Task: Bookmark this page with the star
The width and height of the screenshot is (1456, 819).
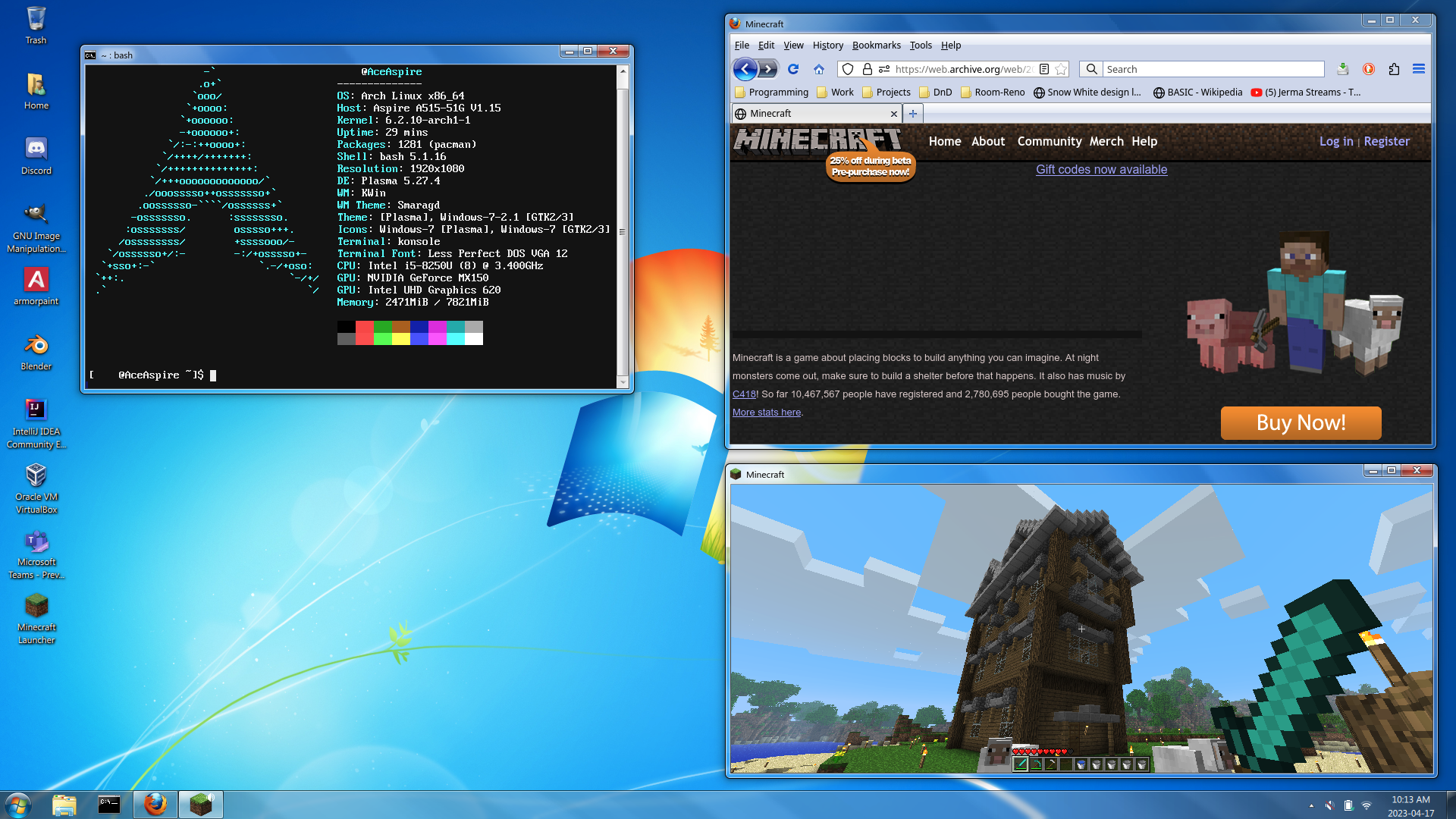Action: [1061, 69]
